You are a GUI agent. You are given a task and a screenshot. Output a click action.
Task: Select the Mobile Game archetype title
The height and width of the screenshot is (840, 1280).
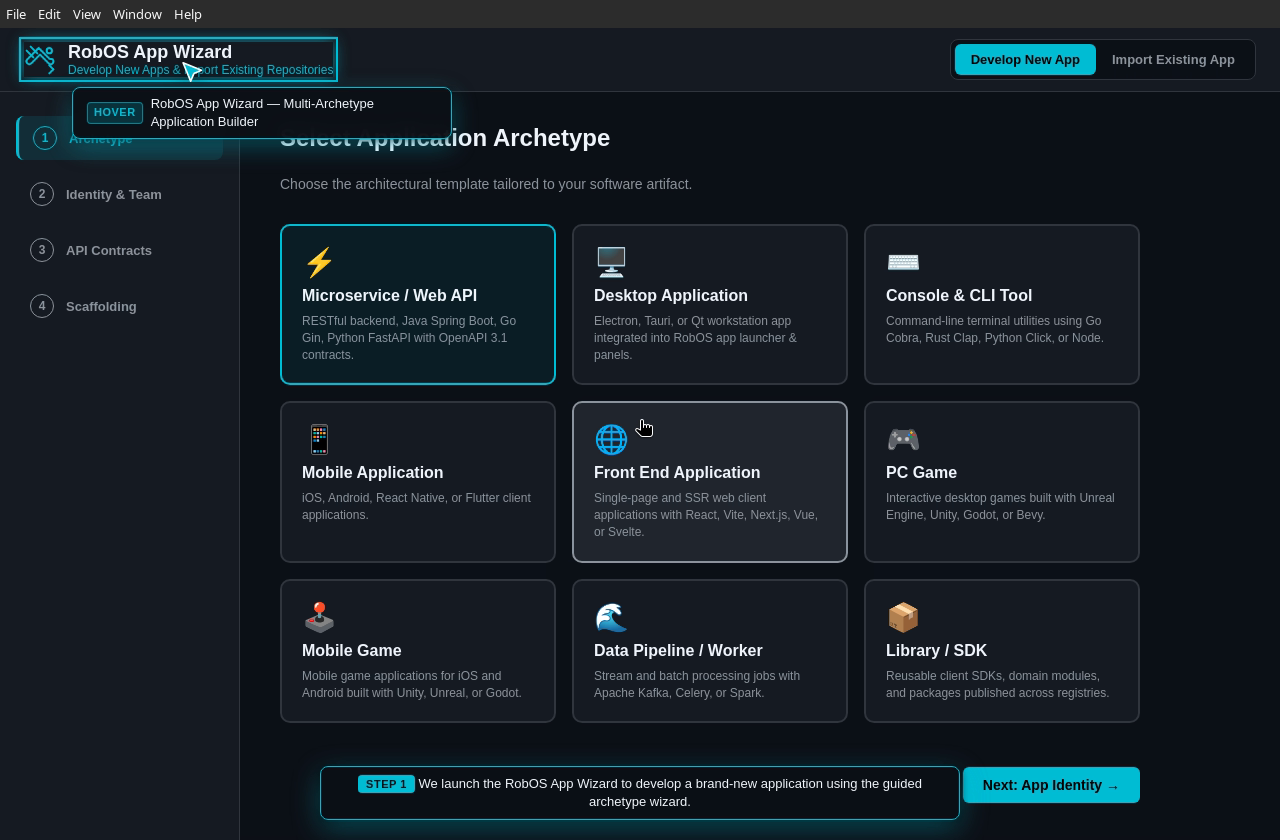352,651
